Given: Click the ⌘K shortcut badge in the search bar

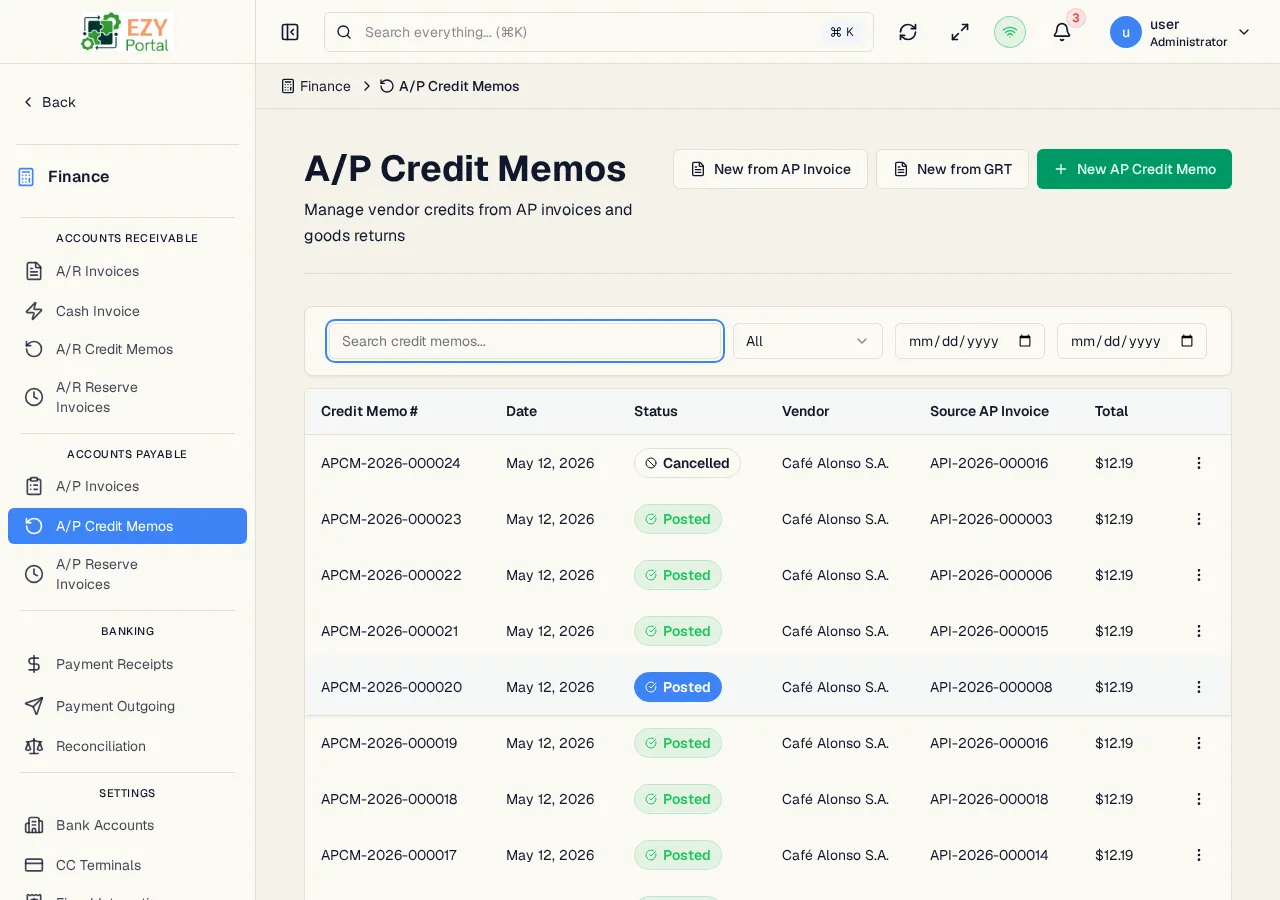Looking at the screenshot, I should 842,32.
